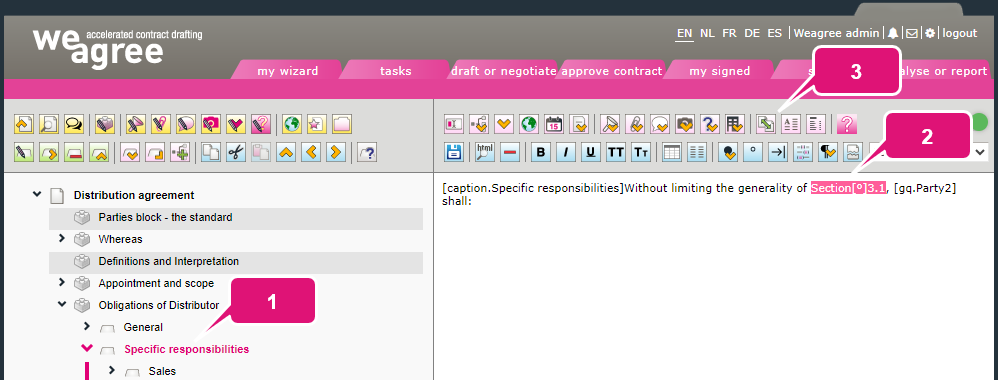The height and width of the screenshot is (380, 998).
Task: Switch language to NL
Action: tap(707, 33)
